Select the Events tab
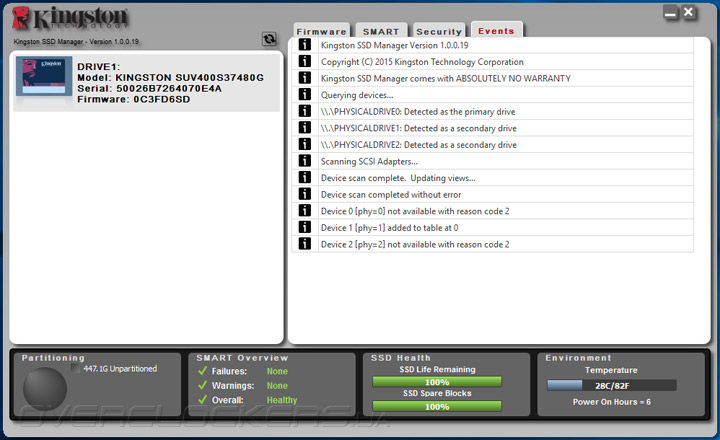This screenshot has height=440, width=720. coord(496,31)
